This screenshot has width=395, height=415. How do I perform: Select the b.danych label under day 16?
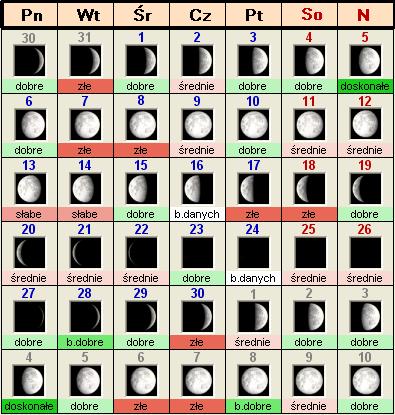[197, 214]
